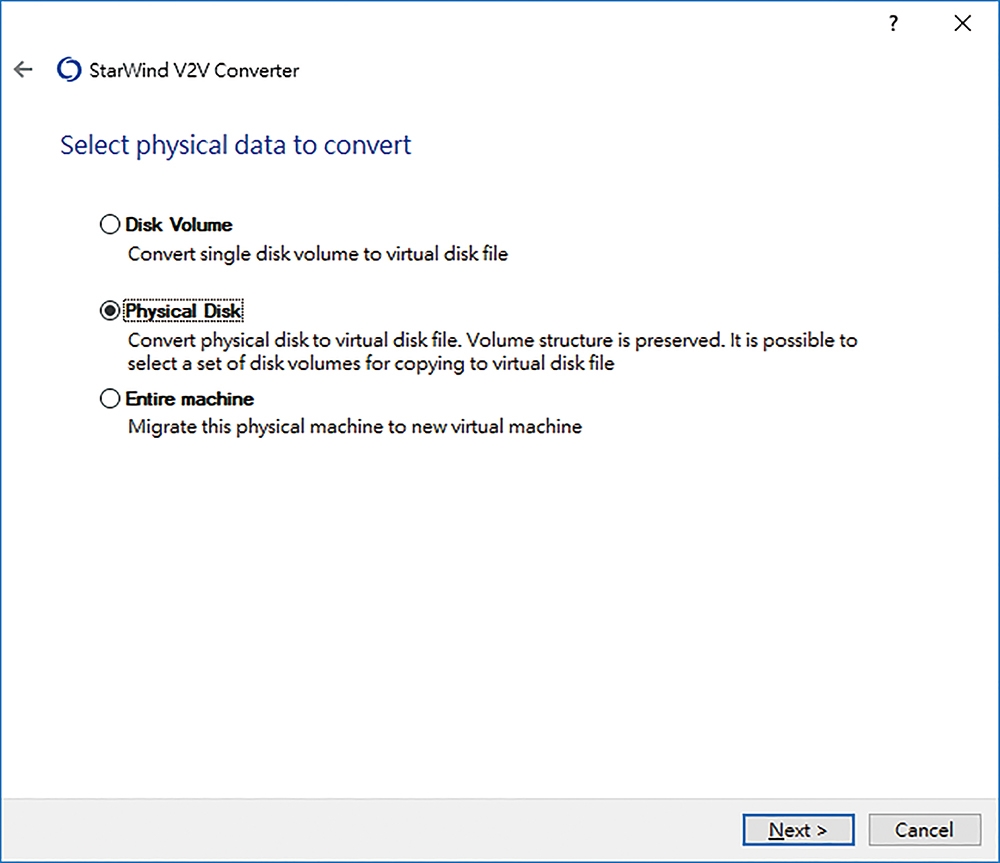Abort the wizard with Cancel
The width and height of the screenshot is (1000, 863).
pyautogui.click(x=924, y=830)
